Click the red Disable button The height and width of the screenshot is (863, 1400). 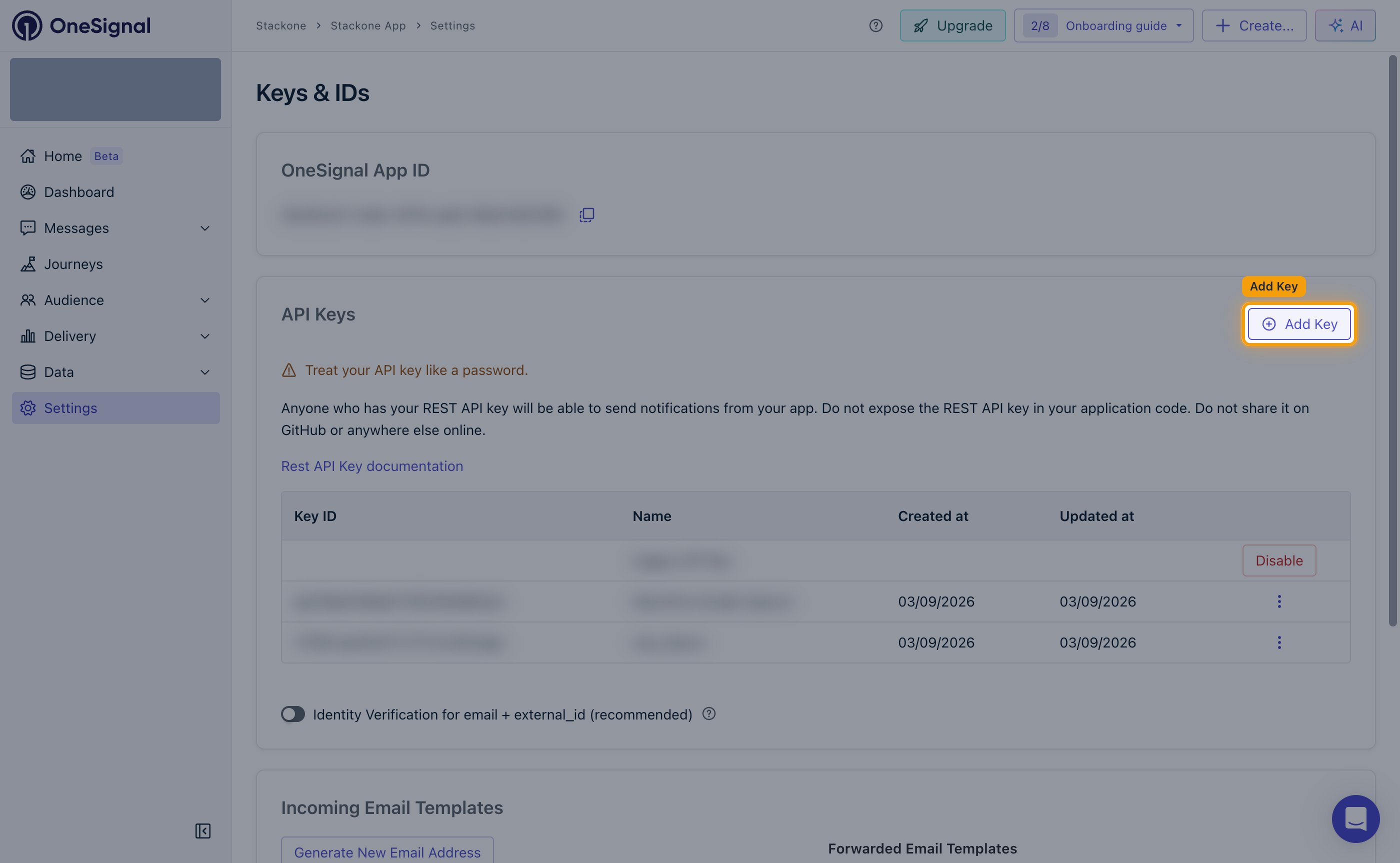[1279, 560]
